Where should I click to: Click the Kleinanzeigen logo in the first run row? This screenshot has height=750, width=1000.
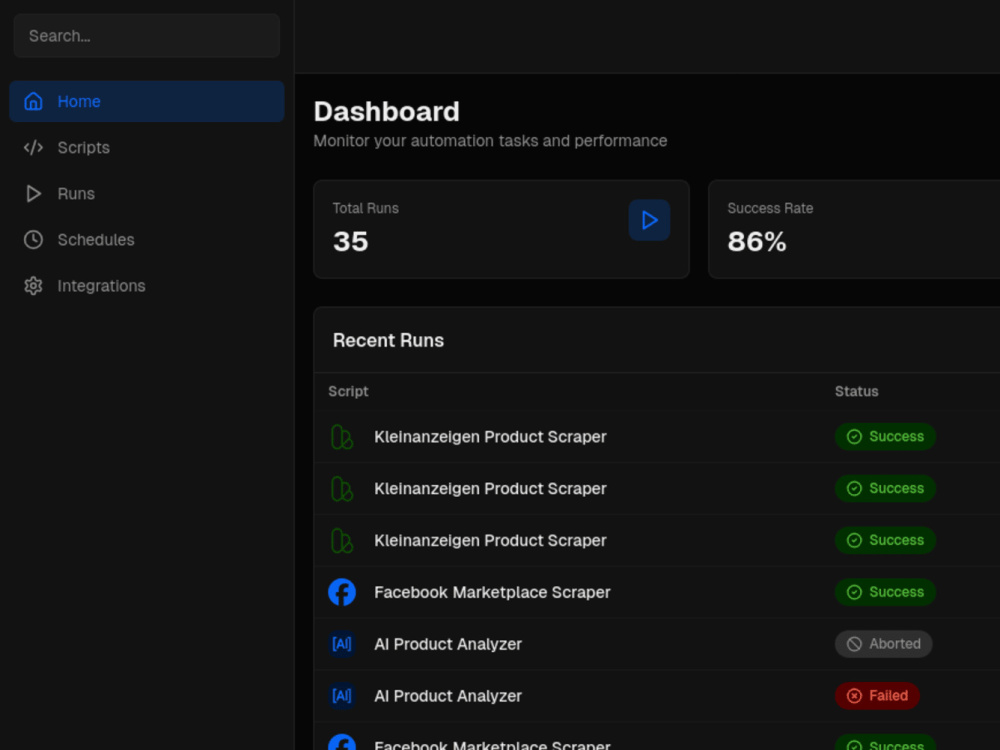pos(342,437)
